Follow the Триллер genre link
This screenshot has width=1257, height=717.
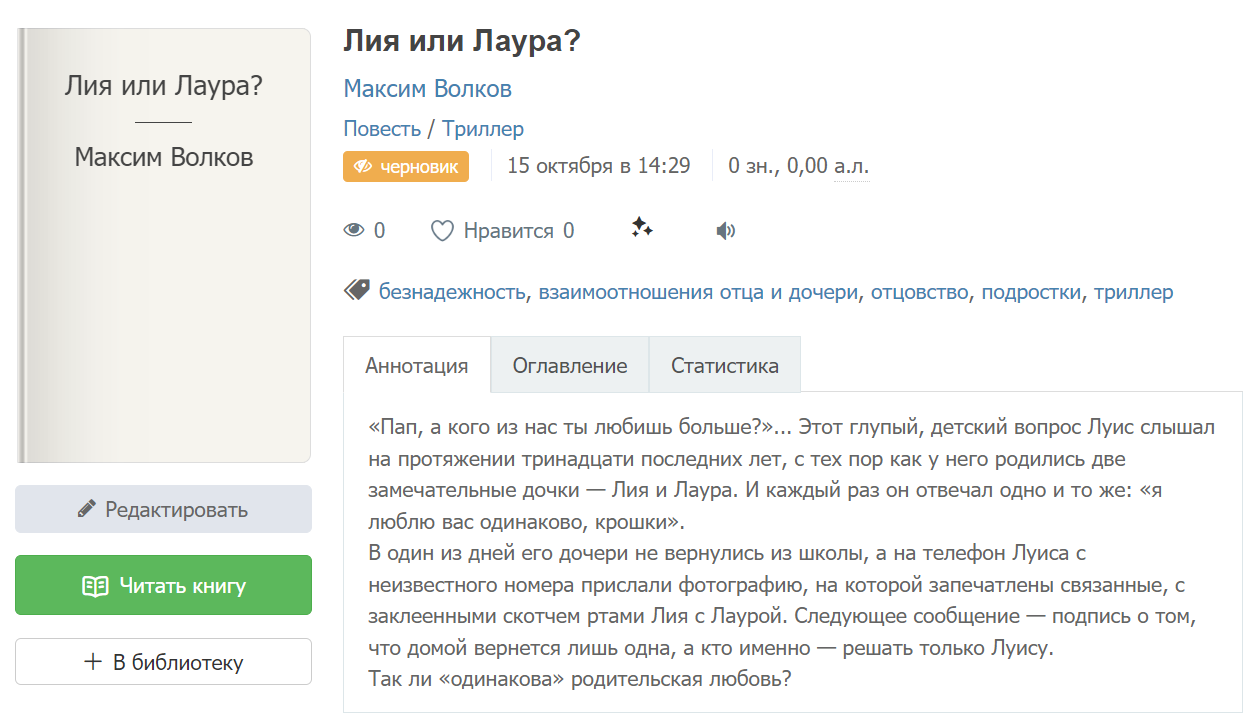[483, 129]
